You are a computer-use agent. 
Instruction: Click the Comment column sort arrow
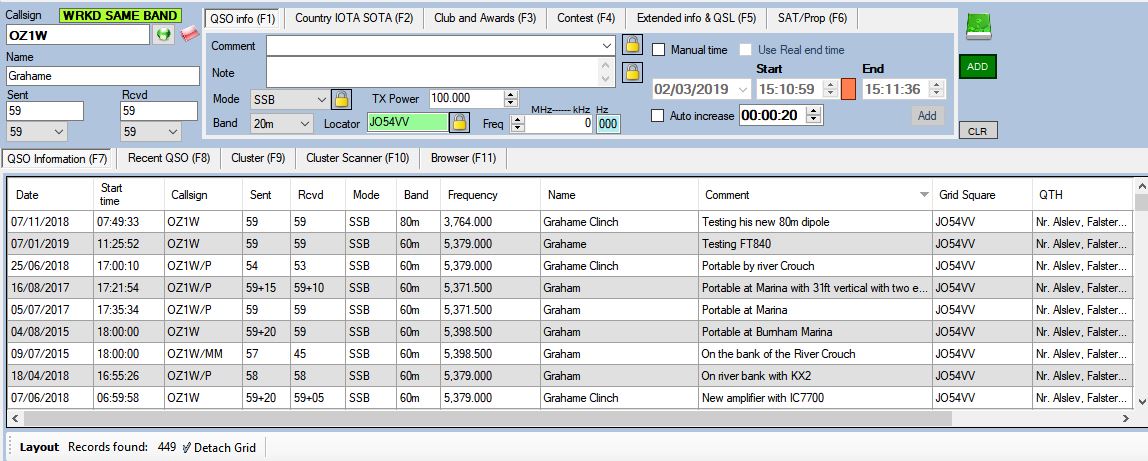924,195
